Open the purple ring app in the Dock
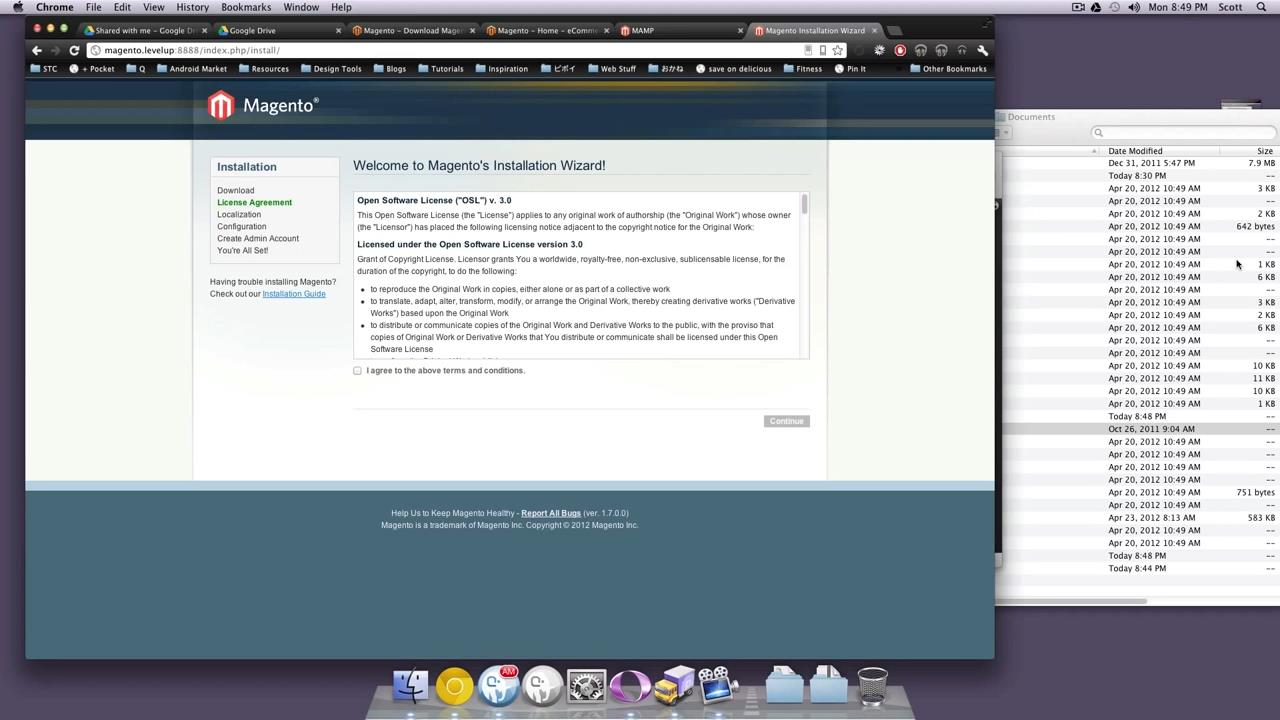1280x720 pixels. [630, 686]
